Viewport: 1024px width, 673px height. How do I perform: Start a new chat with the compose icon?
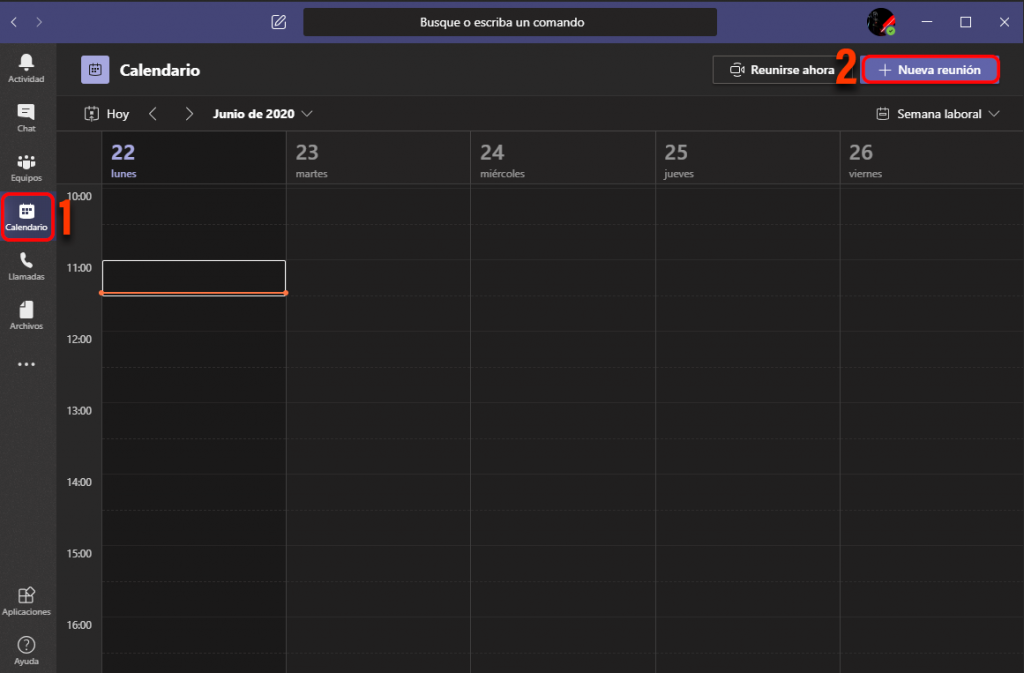[x=278, y=21]
